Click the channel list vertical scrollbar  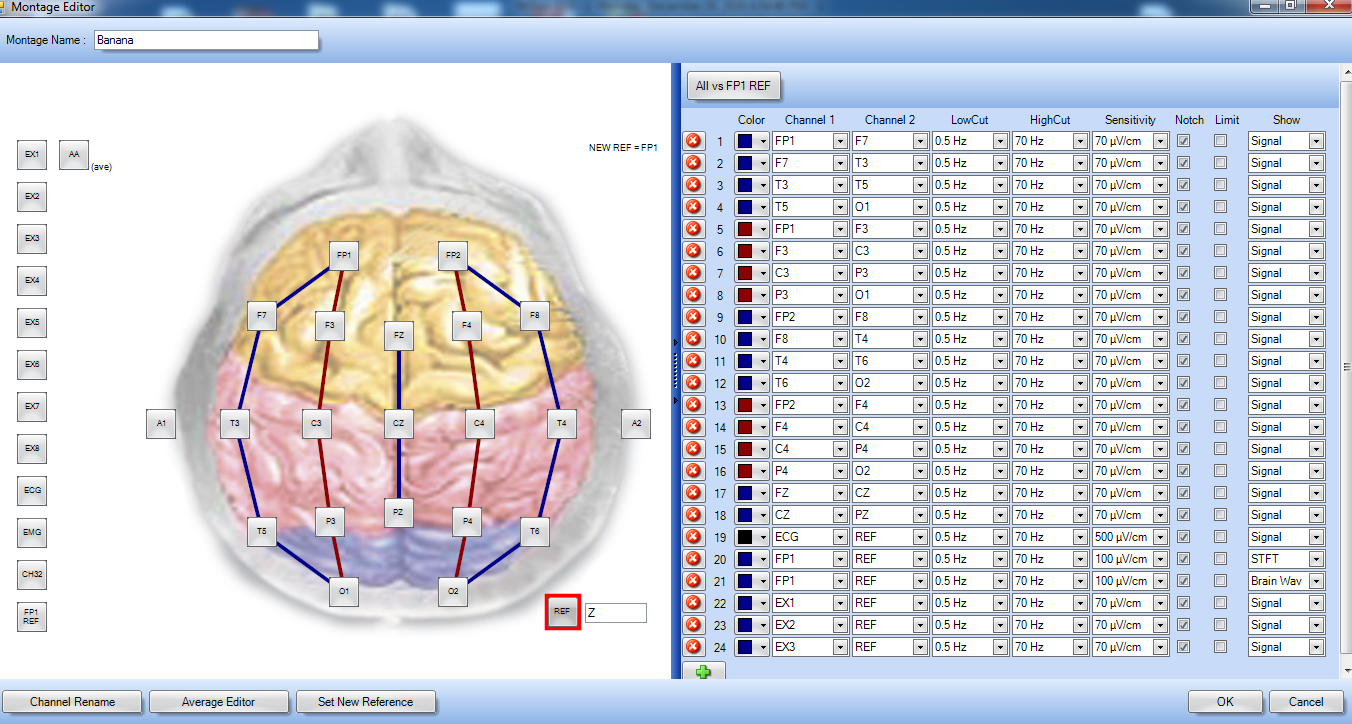tap(1345, 365)
